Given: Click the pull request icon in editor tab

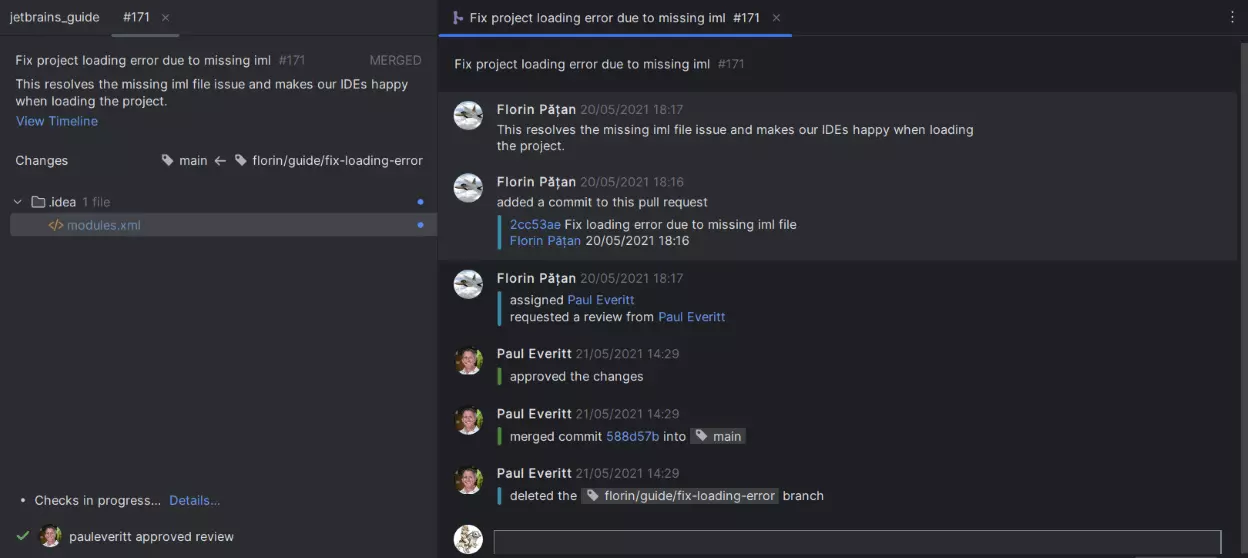Looking at the screenshot, I should coord(457,18).
